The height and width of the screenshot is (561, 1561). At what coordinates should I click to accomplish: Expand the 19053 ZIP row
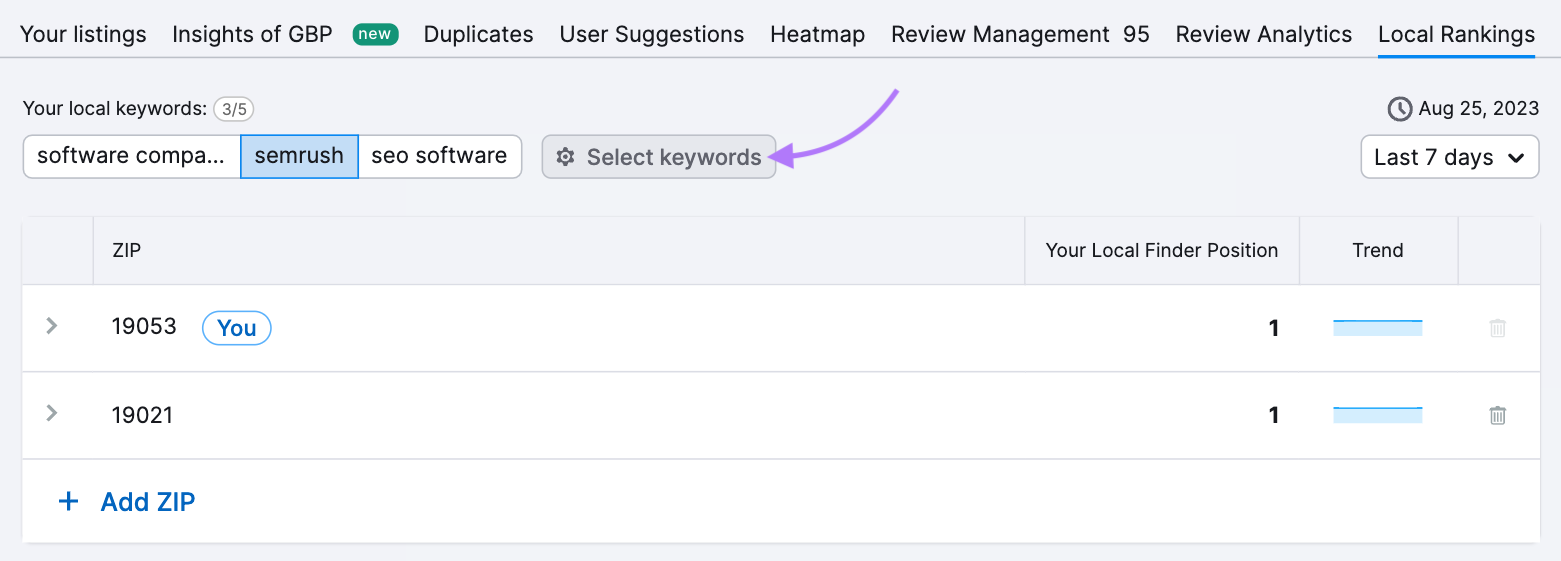tap(52, 326)
